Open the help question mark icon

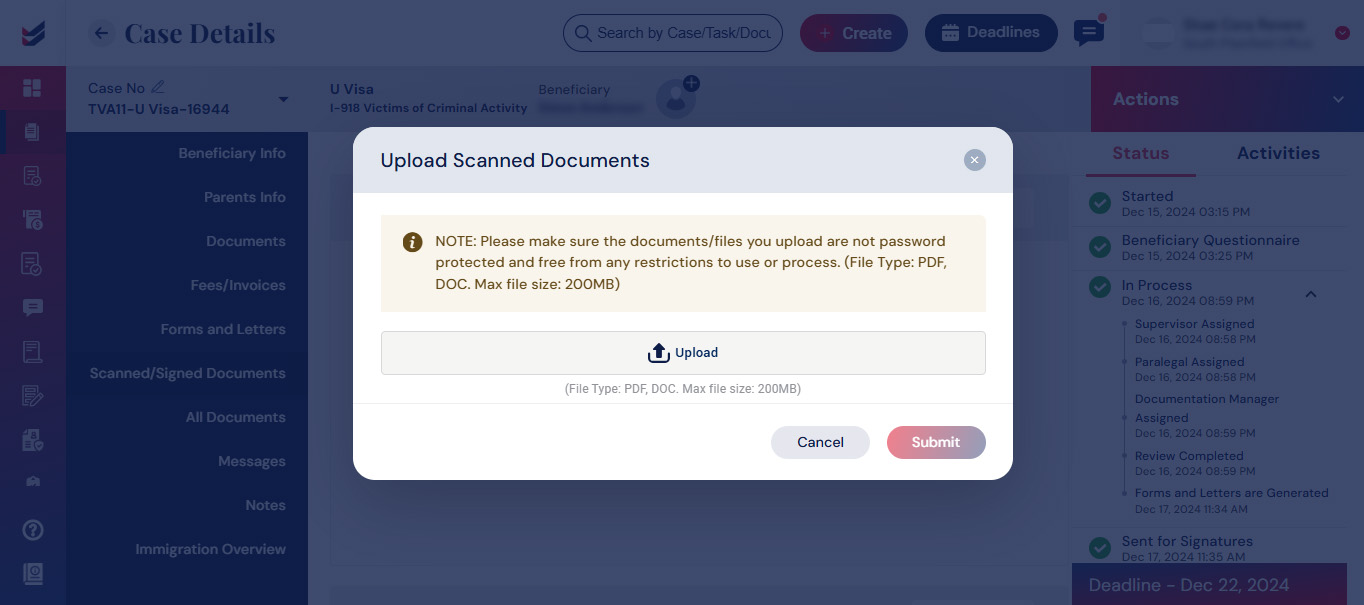[x=32, y=530]
